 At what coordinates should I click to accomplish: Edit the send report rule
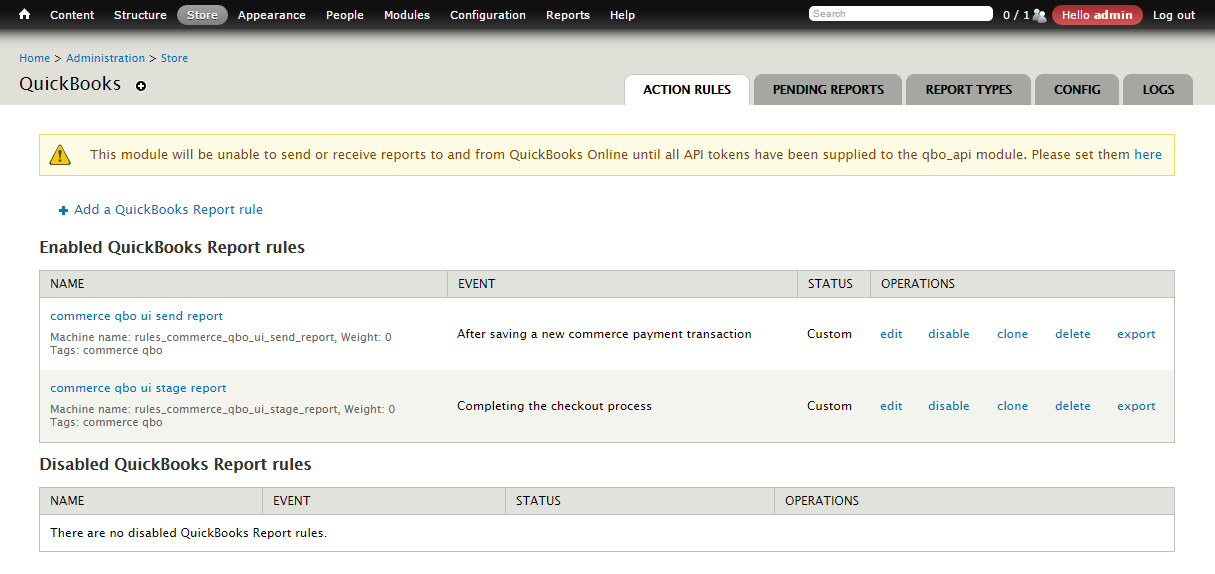891,334
